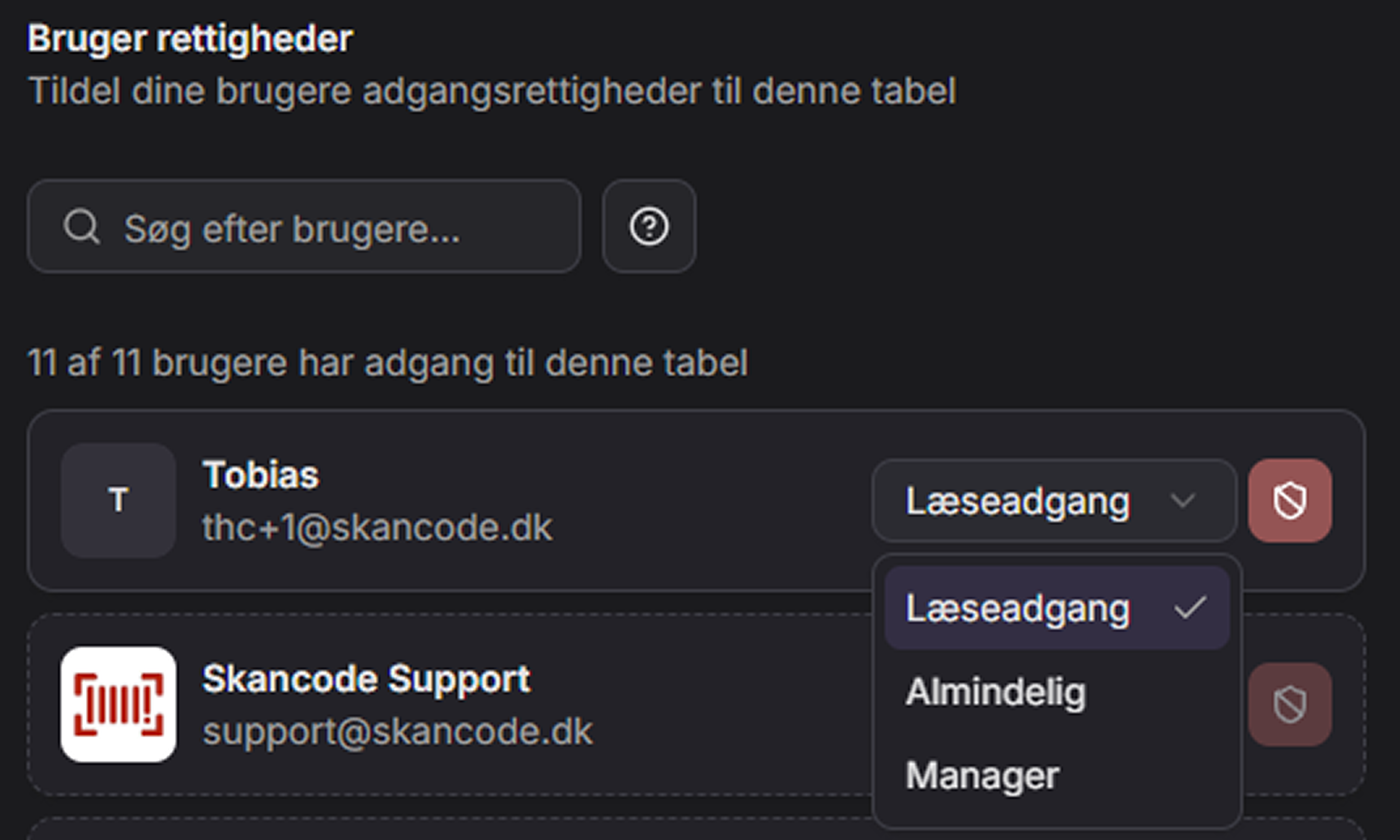Click the checkmark beside the selected Læseadgang option
The width and height of the screenshot is (1400, 840).
[1190, 608]
